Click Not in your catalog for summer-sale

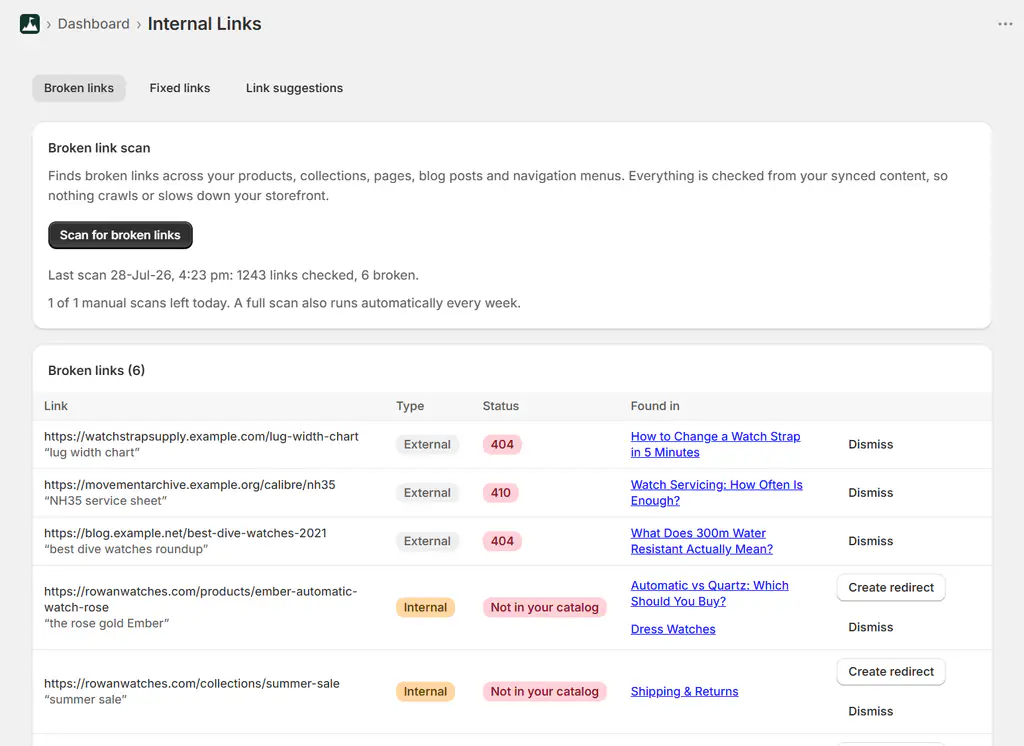545,691
